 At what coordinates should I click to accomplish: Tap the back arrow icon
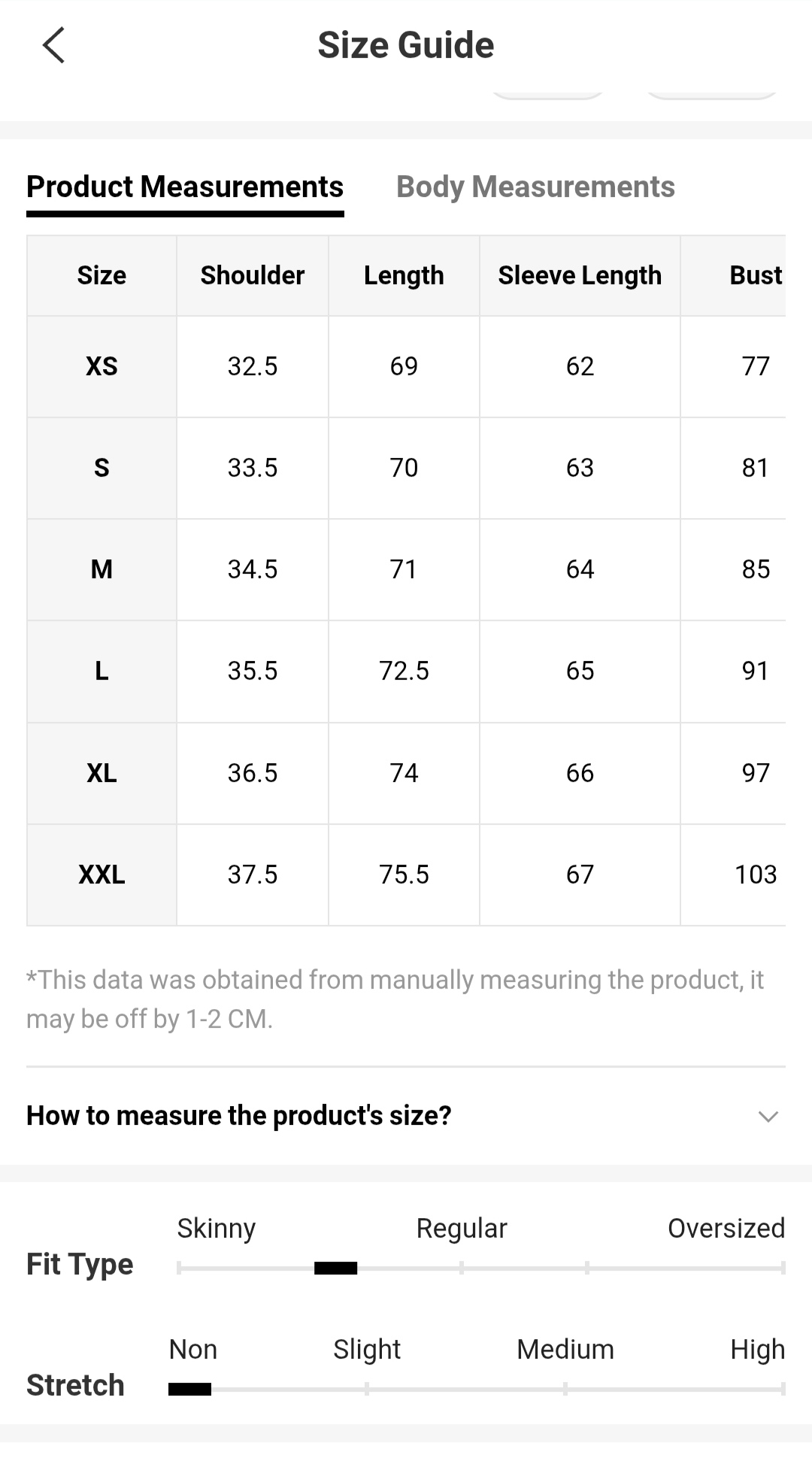click(54, 45)
